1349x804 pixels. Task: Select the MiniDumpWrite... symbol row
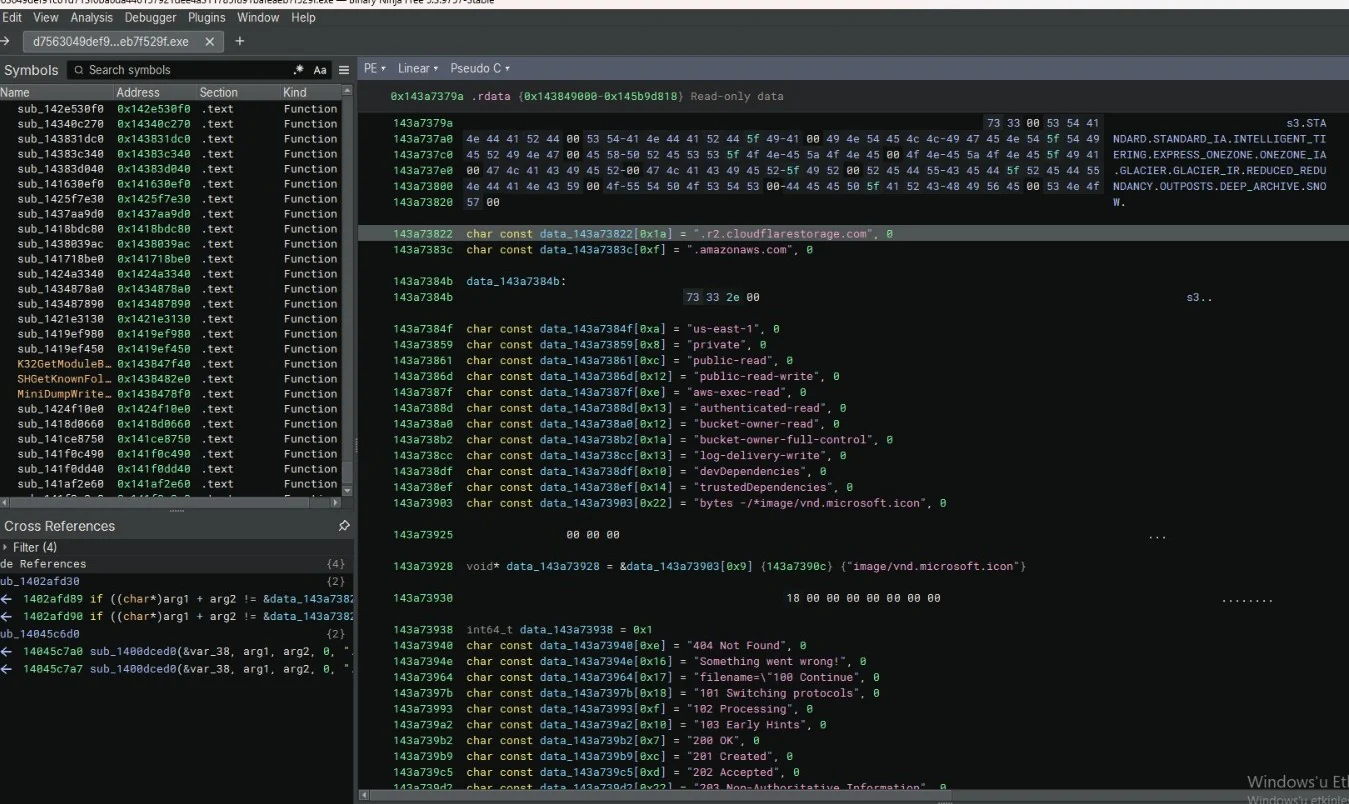pyautogui.click(x=170, y=394)
